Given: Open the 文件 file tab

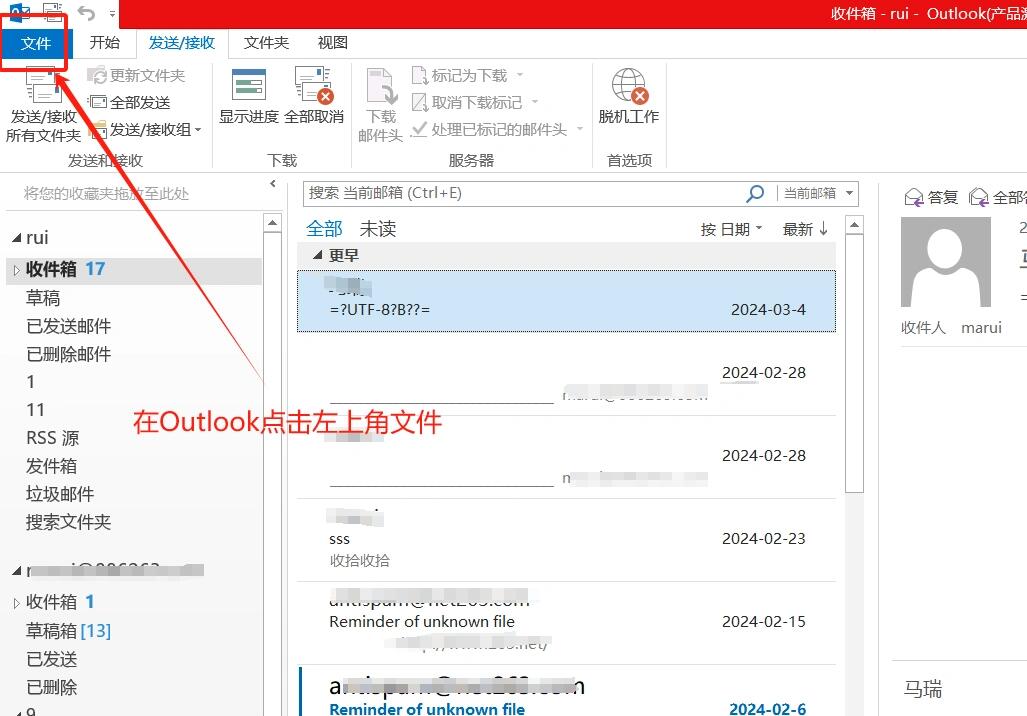Looking at the screenshot, I should pyautogui.click(x=36, y=43).
